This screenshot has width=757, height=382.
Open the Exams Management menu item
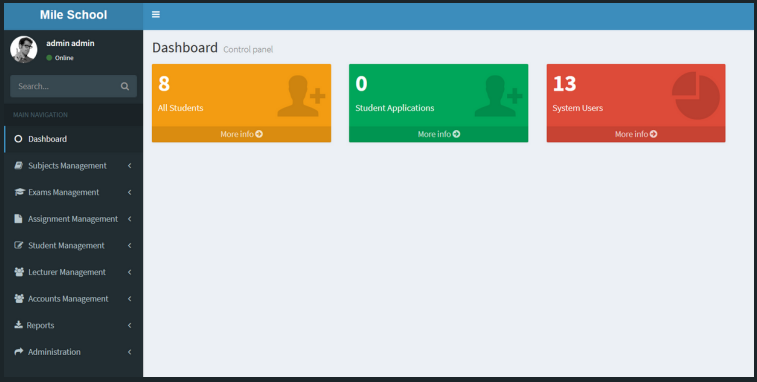(73, 192)
